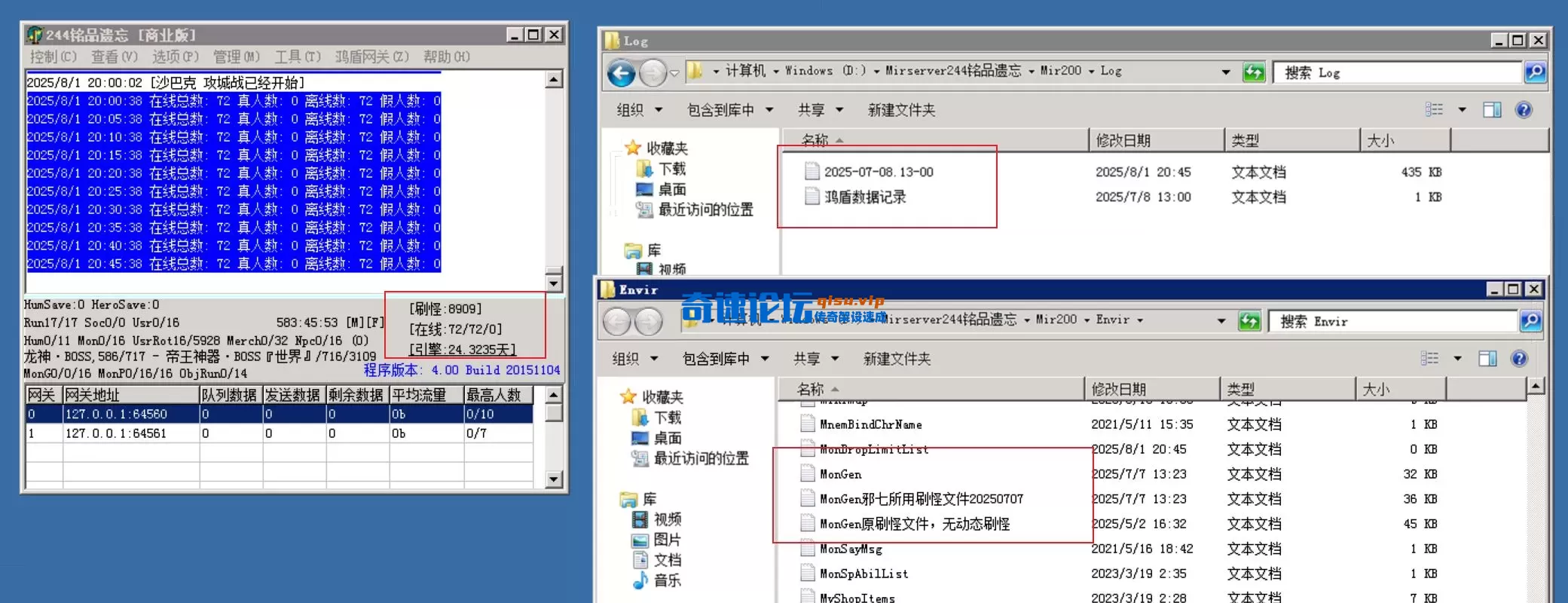Click search magnifier icon in Log window

[1535, 72]
